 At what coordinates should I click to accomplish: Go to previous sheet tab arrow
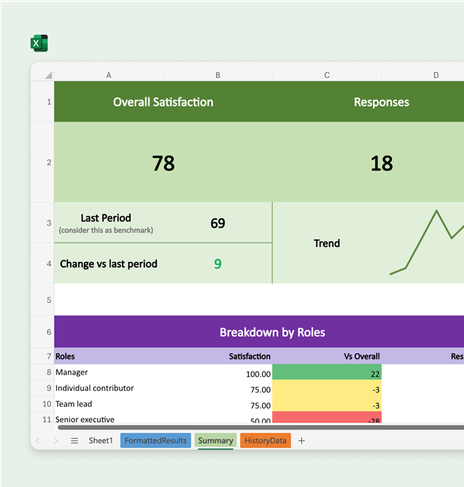click(38, 441)
